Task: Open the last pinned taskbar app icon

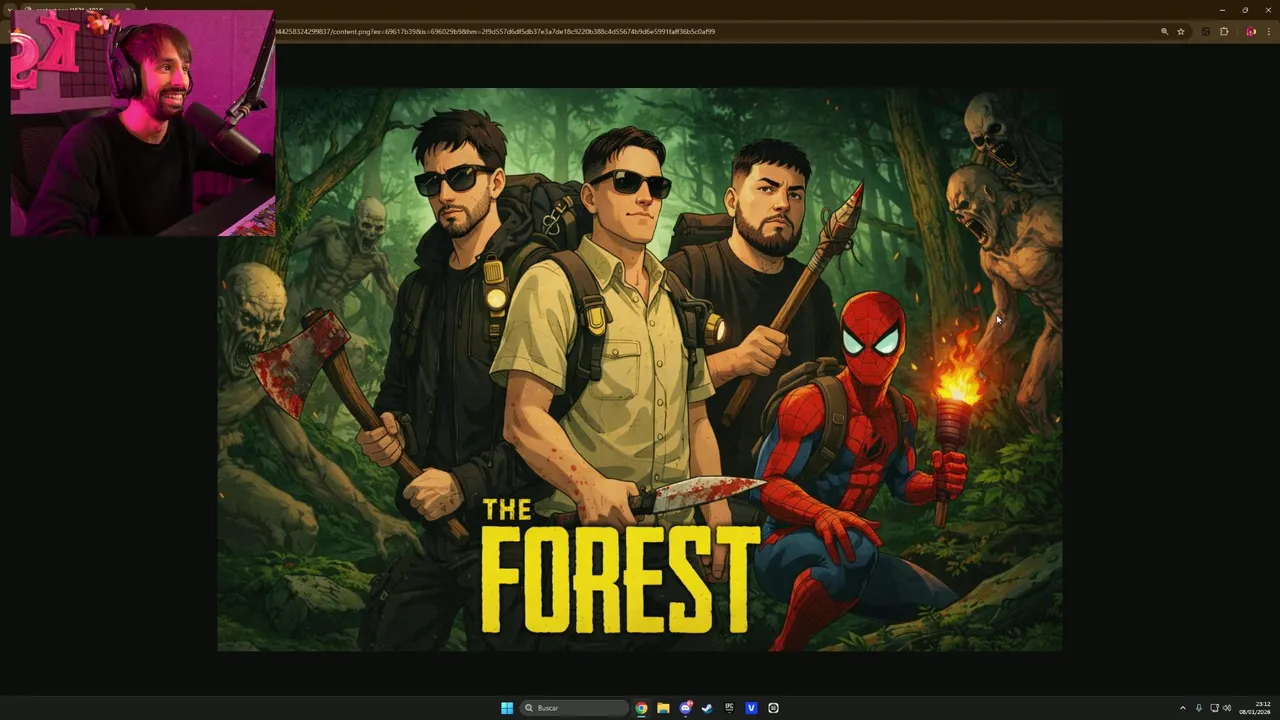Action: coord(773,708)
